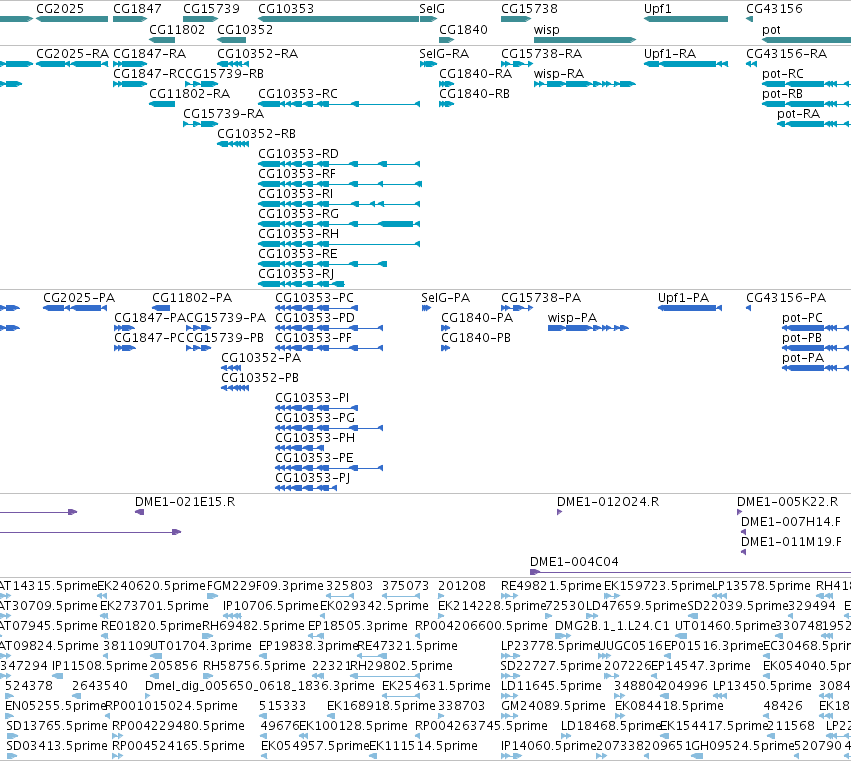Image resolution: width=851 pixels, height=761 pixels.
Task: Select the CG15738 gene label
Action: click(x=529, y=9)
